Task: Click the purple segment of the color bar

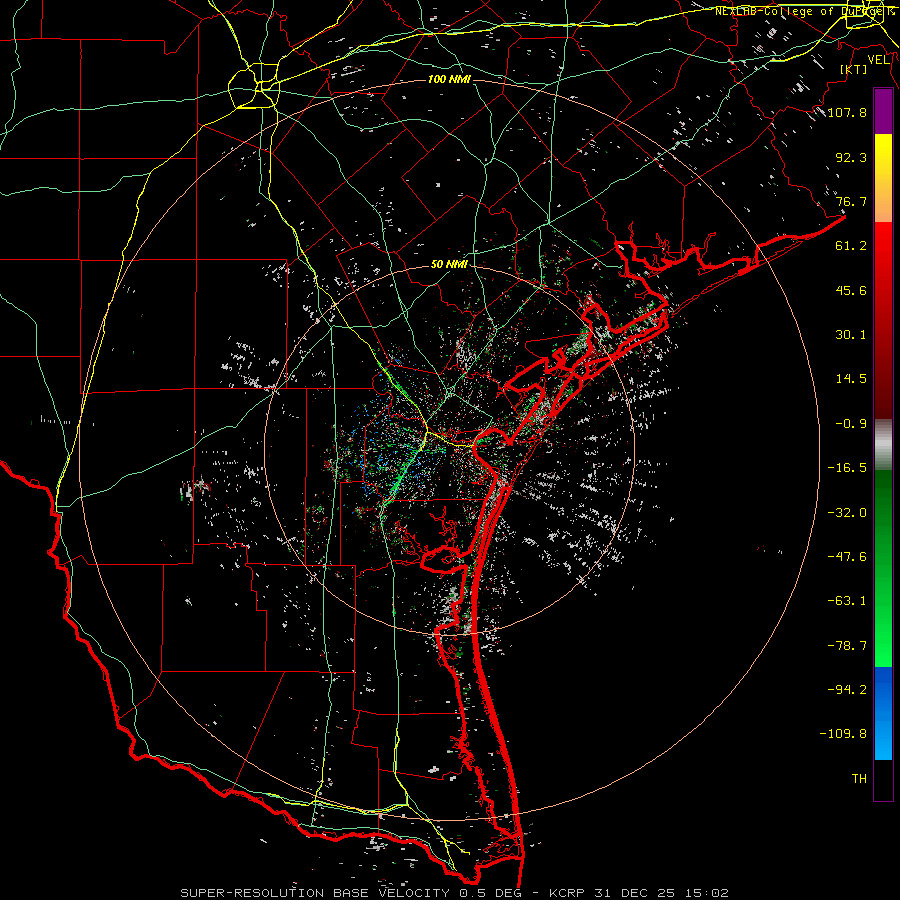Action: 883,111
